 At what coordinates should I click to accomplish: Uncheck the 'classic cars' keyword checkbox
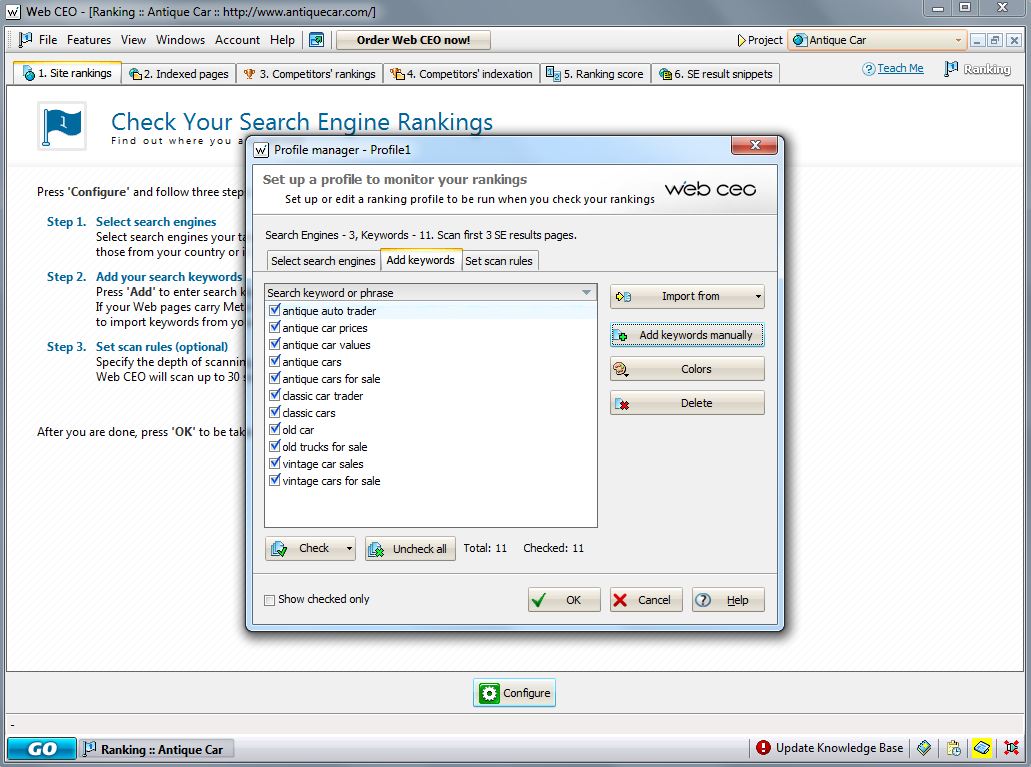tap(275, 412)
